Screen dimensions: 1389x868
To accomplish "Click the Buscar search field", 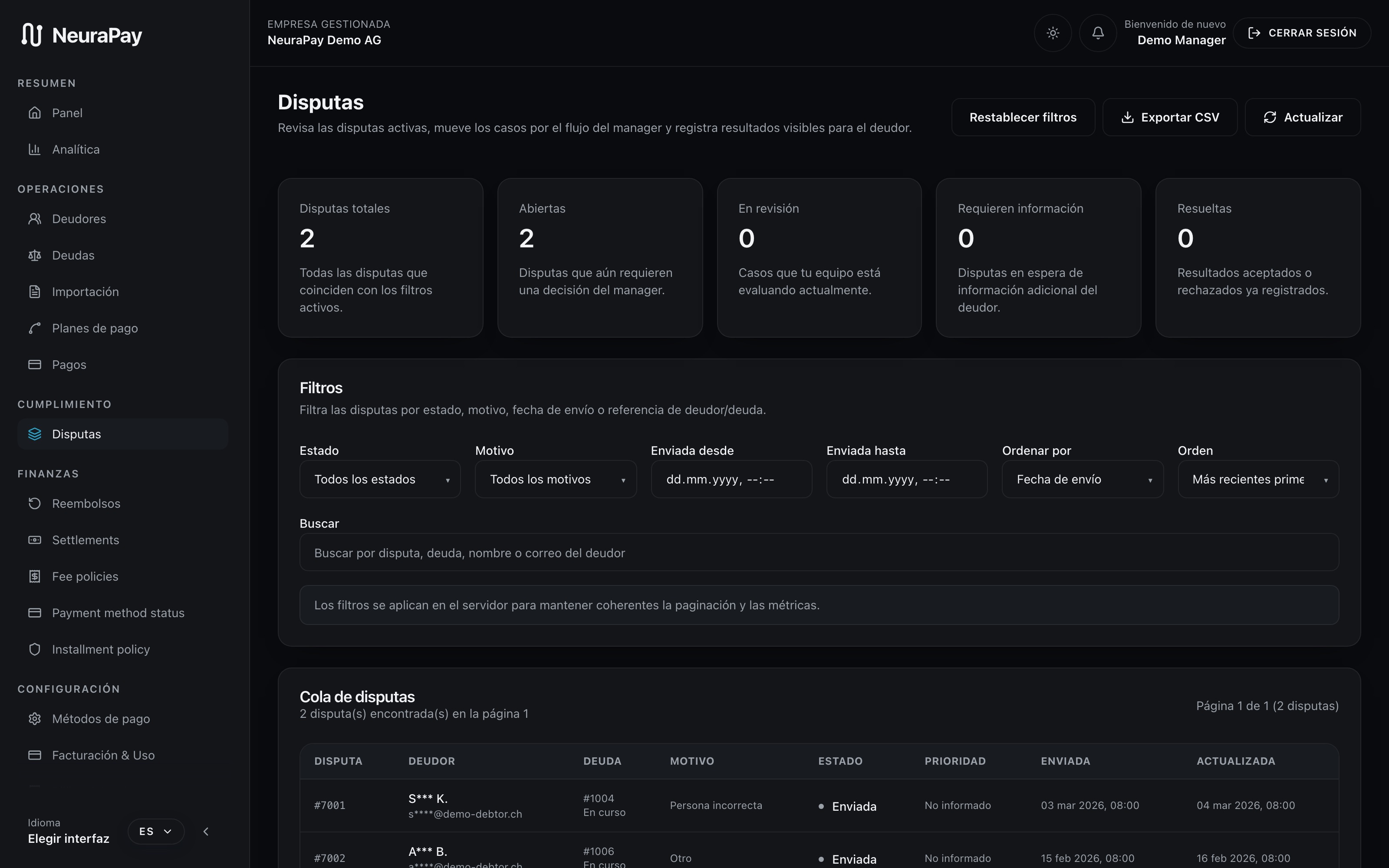I will pos(819,552).
